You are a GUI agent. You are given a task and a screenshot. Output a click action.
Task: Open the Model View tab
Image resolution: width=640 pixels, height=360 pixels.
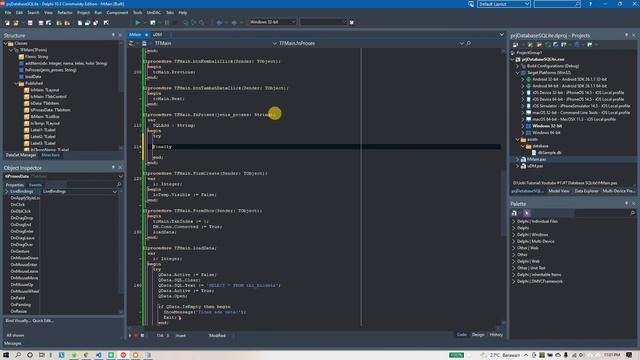coord(559,191)
